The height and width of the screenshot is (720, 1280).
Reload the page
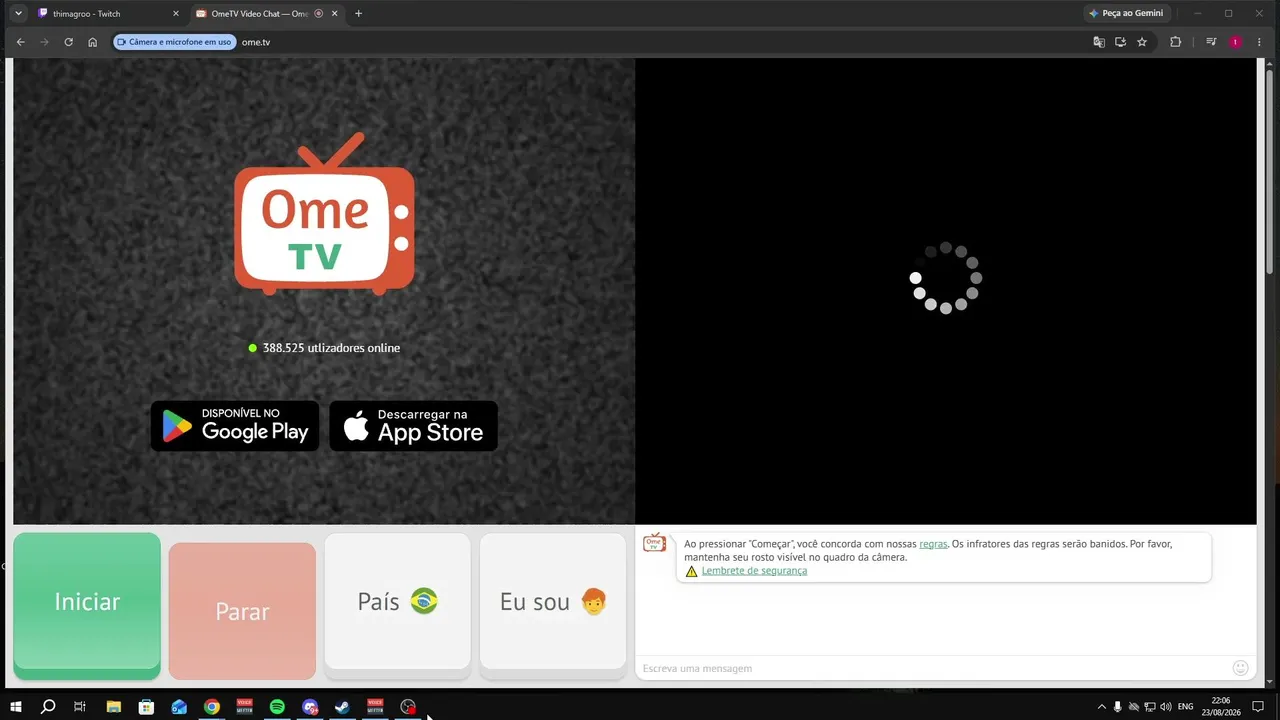click(68, 42)
